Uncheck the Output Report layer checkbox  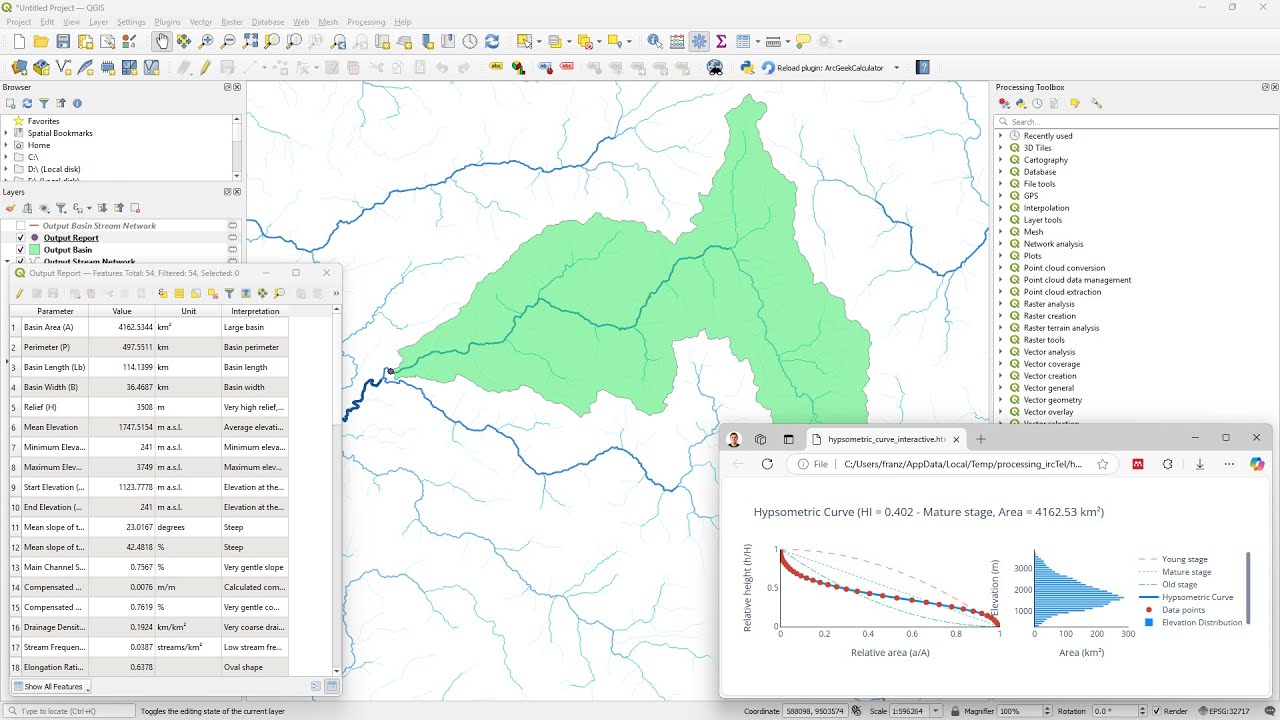pyautogui.click(x=20, y=238)
